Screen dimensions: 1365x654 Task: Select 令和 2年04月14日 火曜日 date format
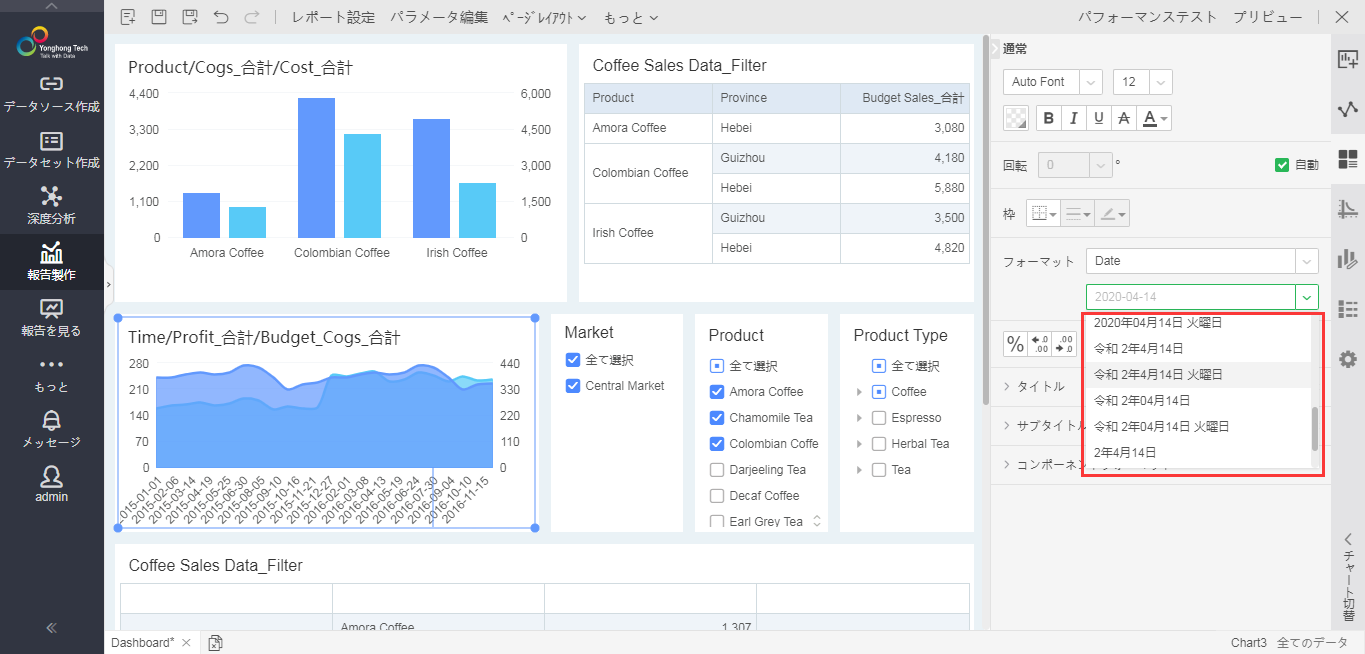tap(1160, 427)
